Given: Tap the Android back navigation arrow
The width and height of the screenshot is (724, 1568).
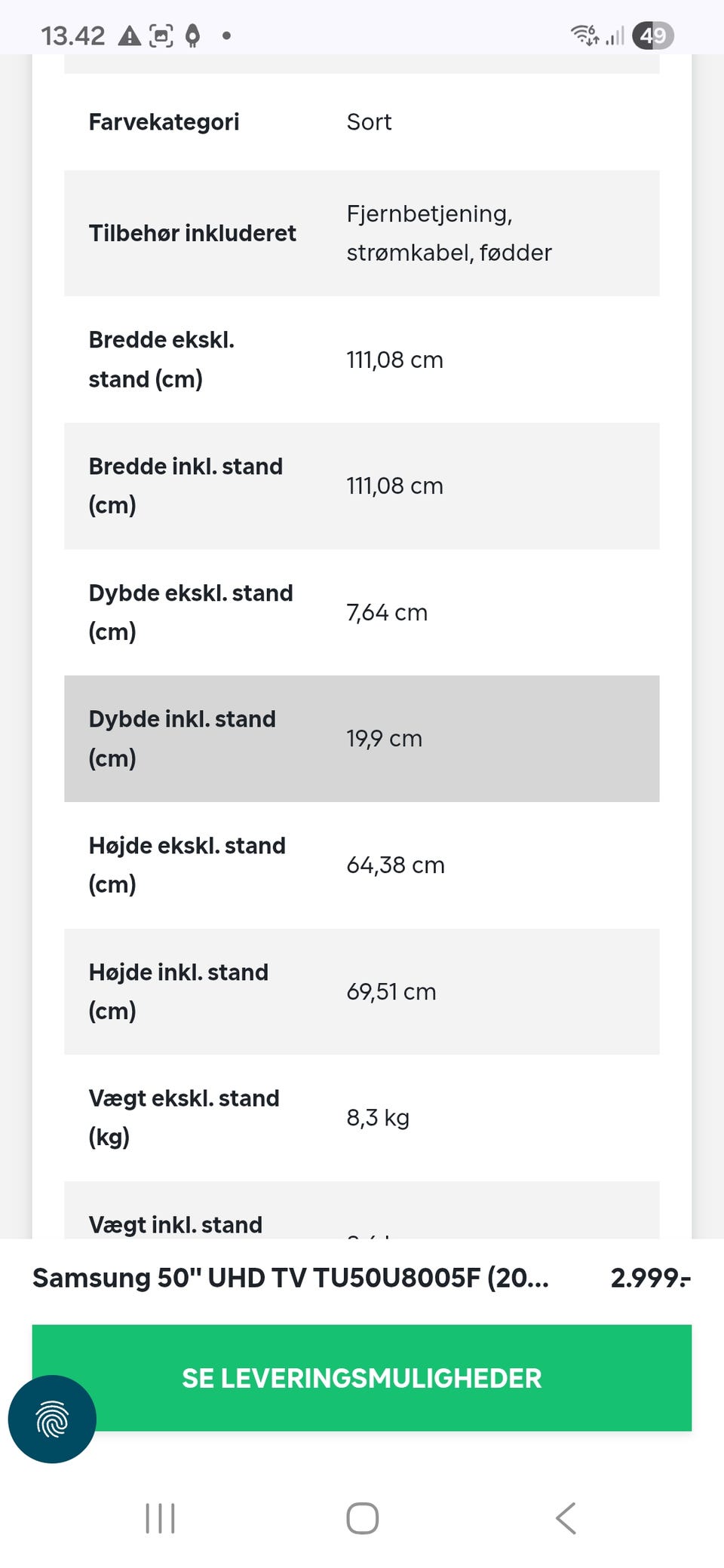Looking at the screenshot, I should click(x=566, y=1518).
